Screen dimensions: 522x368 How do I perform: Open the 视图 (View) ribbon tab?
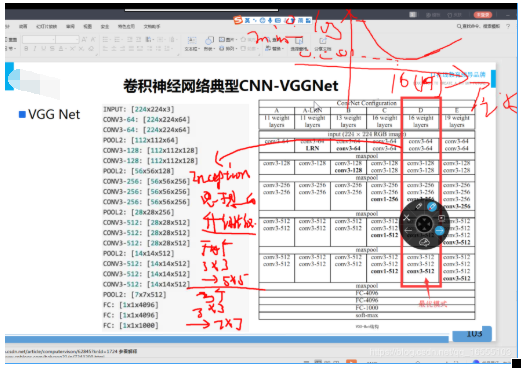click(x=87, y=26)
